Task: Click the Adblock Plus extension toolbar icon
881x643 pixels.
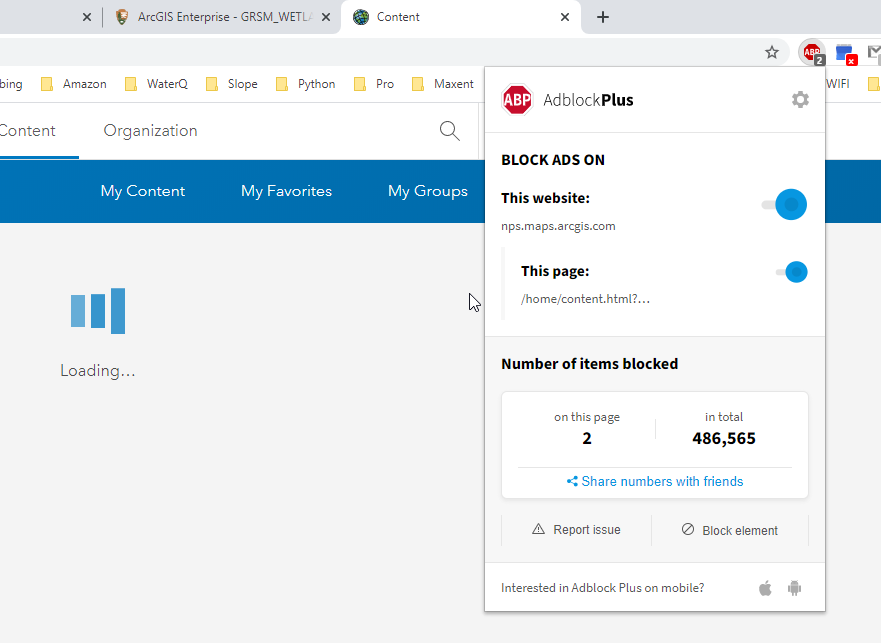Action: (811, 53)
